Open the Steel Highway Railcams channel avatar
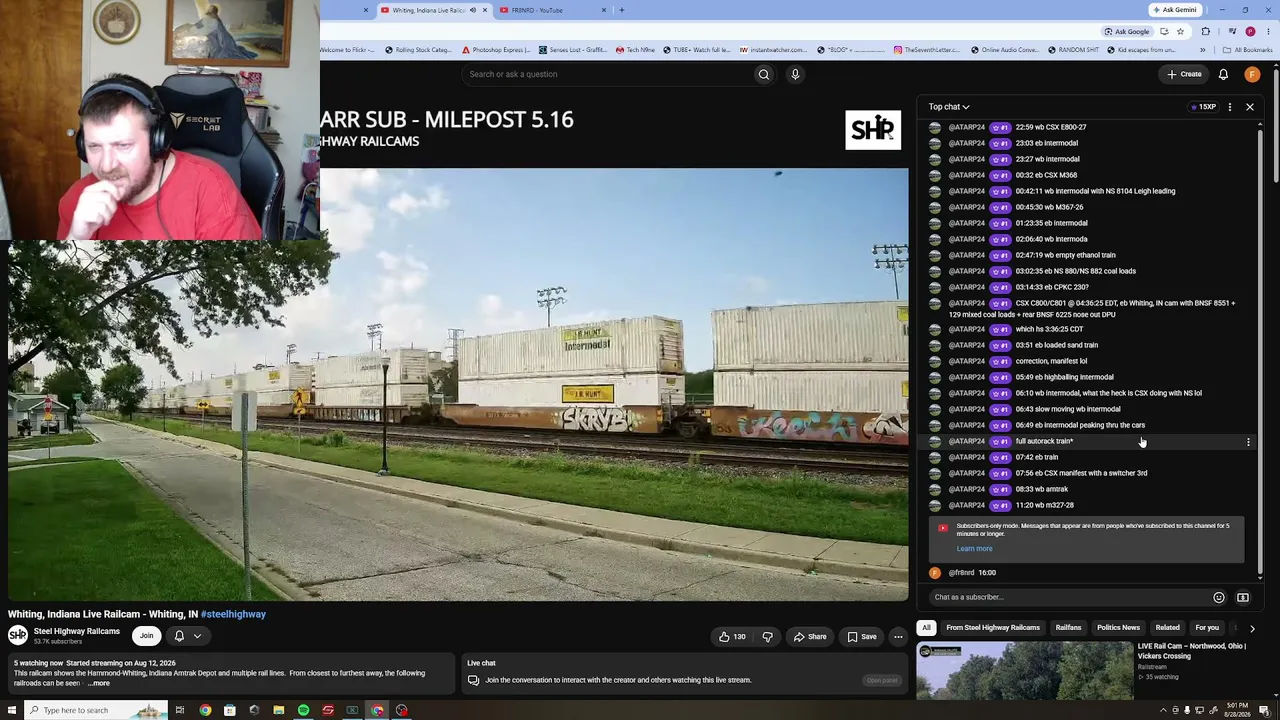This screenshot has height=720, width=1280. pyautogui.click(x=18, y=635)
